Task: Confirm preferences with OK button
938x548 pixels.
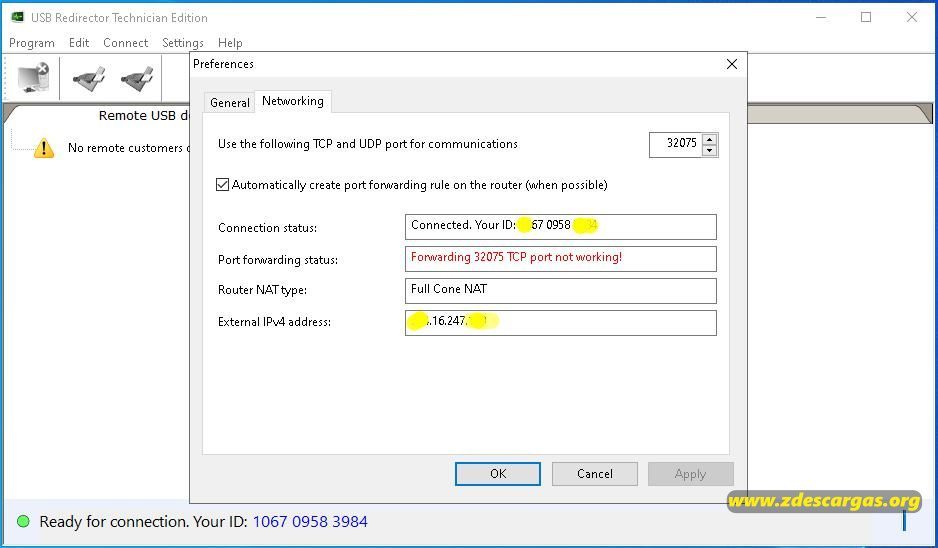Action: 498,474
